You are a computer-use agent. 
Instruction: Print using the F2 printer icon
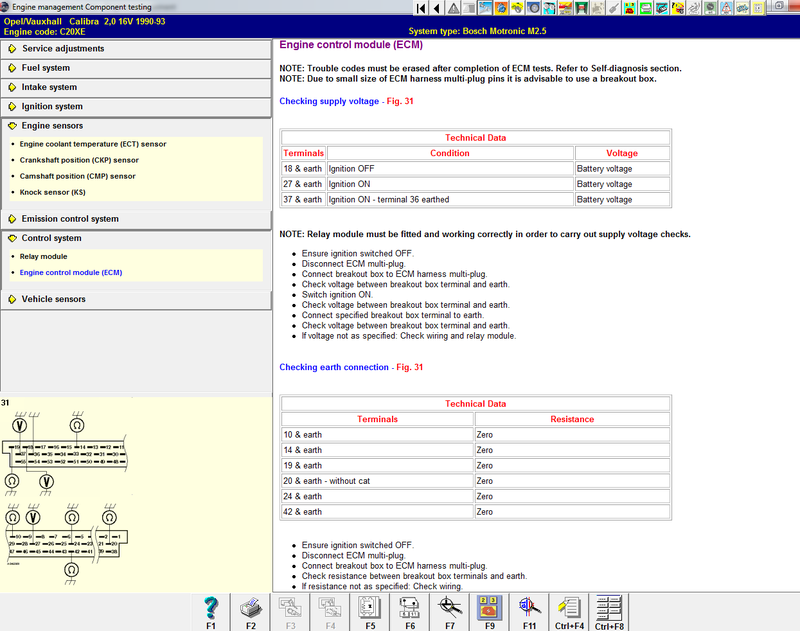(x=251, y=612)
